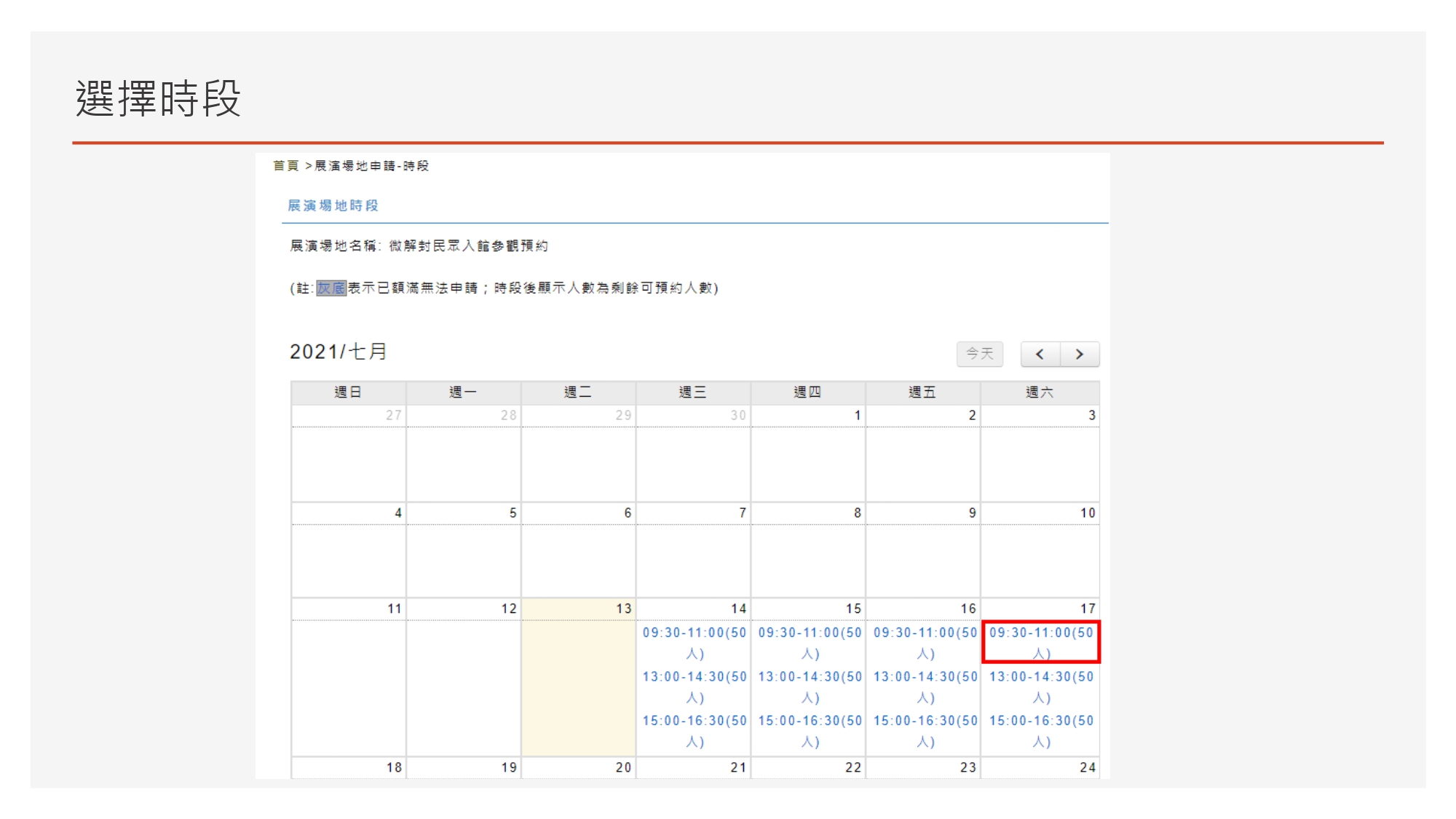This screenshot has height=819, width=1456.
Task: Click the next month arrow icon
Action: point(1080,355)
